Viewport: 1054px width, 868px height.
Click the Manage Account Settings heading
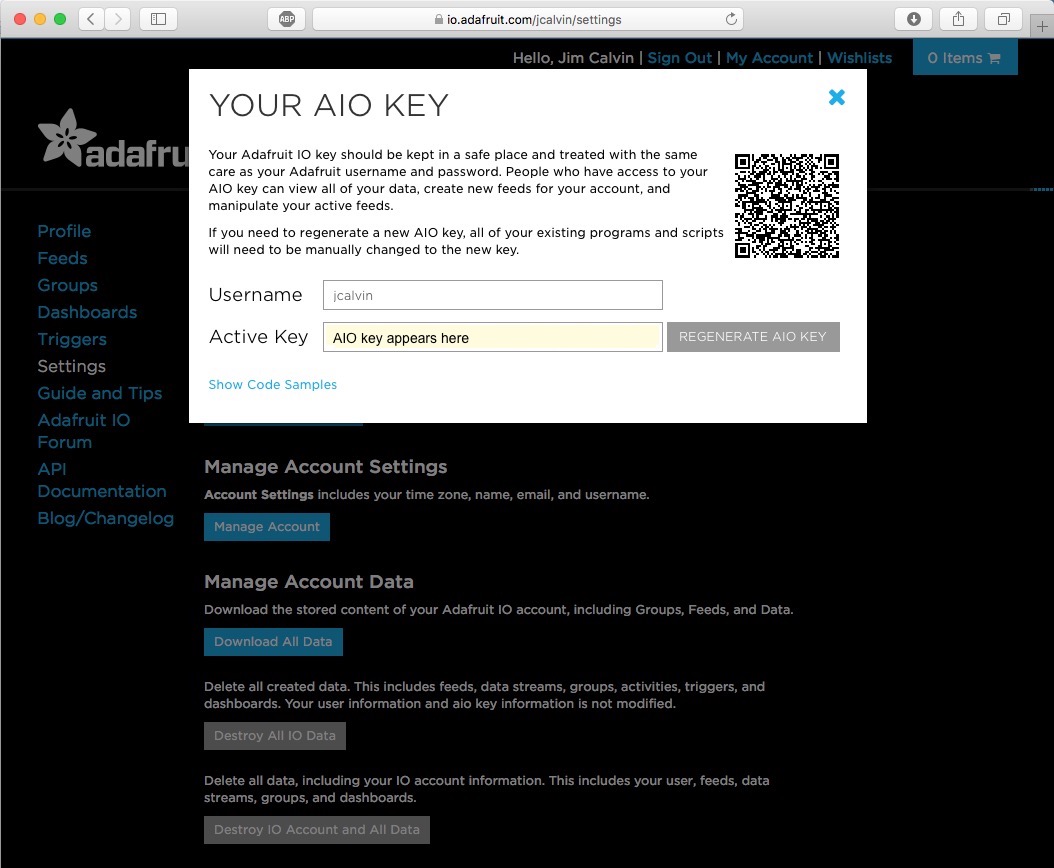pyautogui.click(x=325, y=467)
